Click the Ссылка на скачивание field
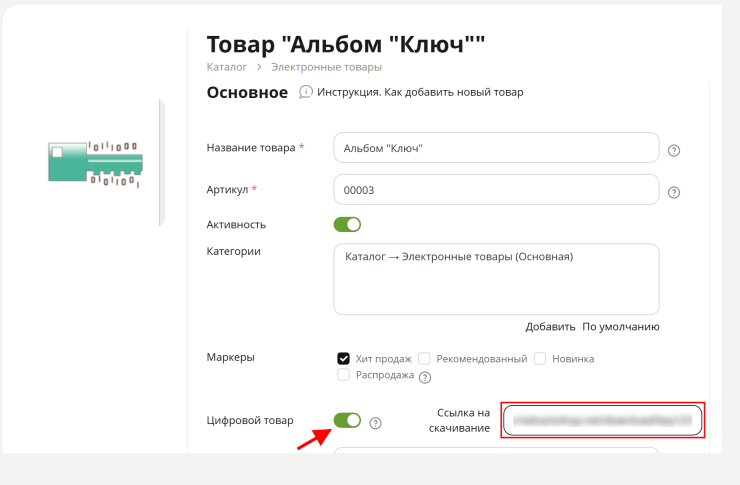 [603, 420]
